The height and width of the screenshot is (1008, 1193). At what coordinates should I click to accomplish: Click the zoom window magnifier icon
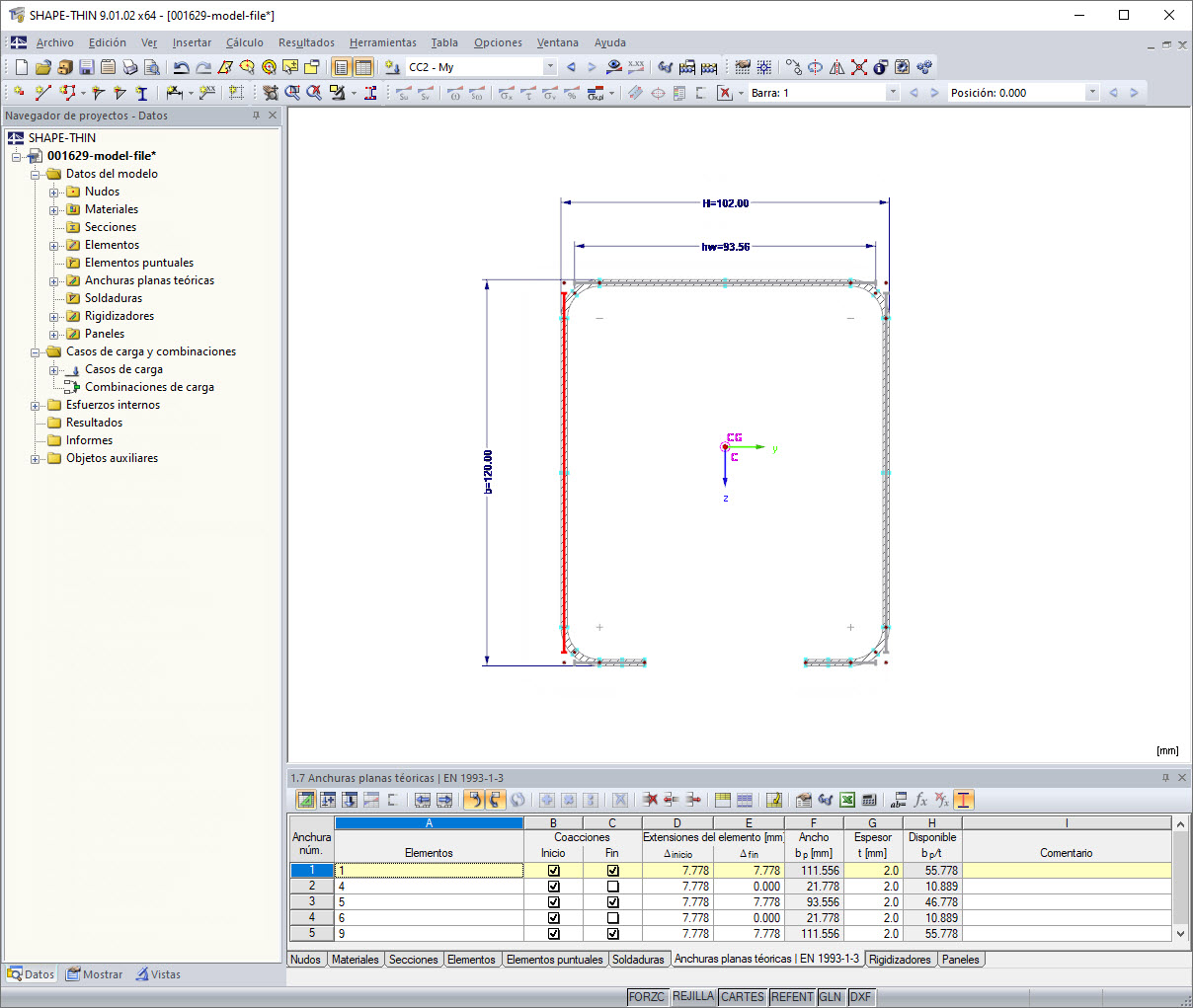click(292, 93)
